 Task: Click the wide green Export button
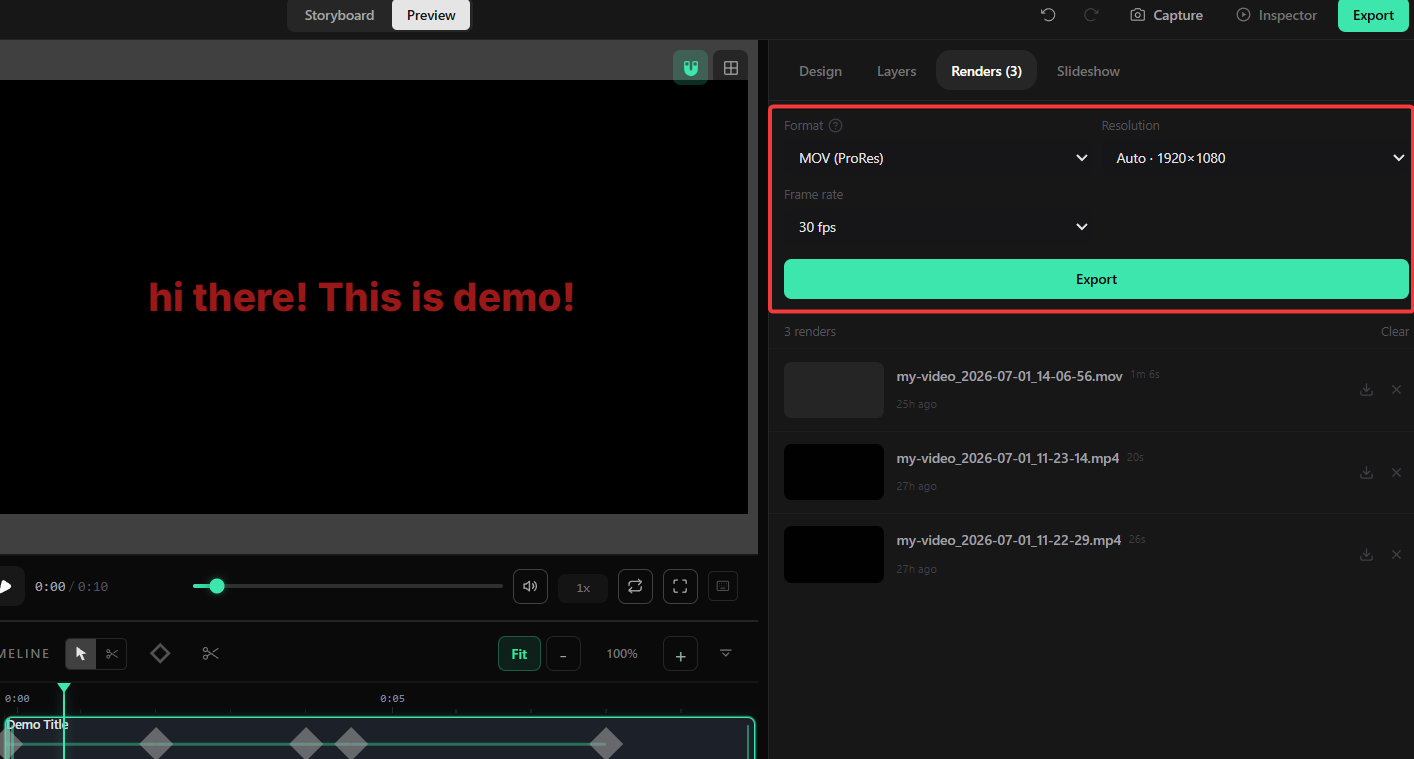point(1096,279)
